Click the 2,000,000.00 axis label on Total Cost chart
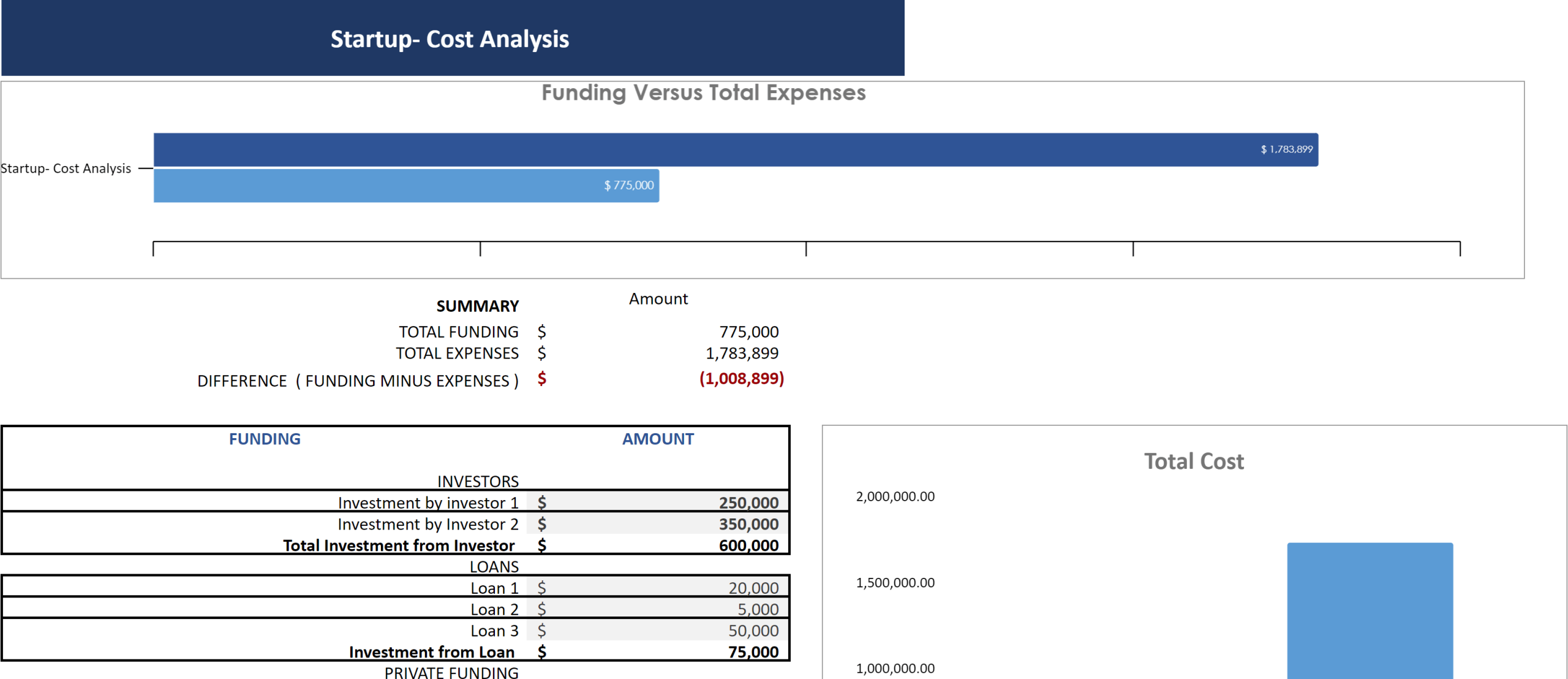 (x=895, y=497)
